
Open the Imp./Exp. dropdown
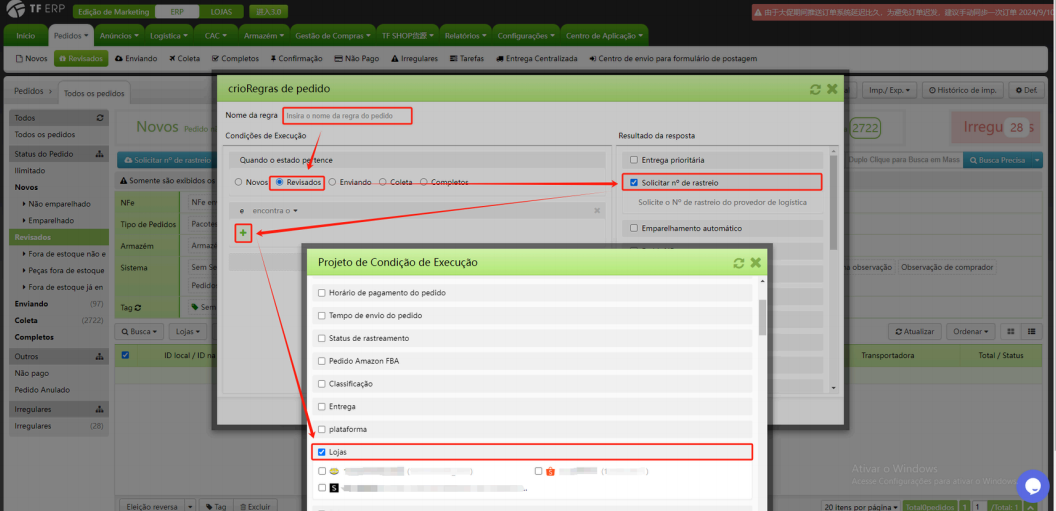click(890, 90)
